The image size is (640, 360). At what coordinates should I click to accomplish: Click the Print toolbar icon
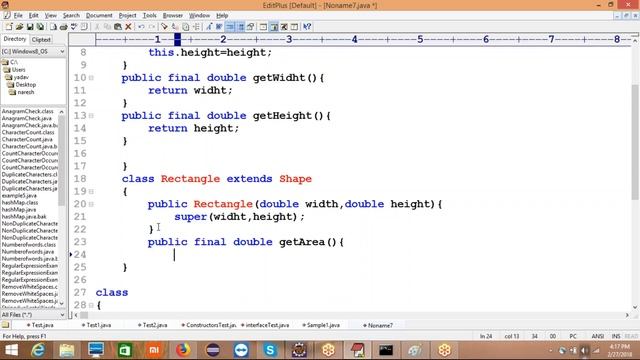click(x=63, y=27)
